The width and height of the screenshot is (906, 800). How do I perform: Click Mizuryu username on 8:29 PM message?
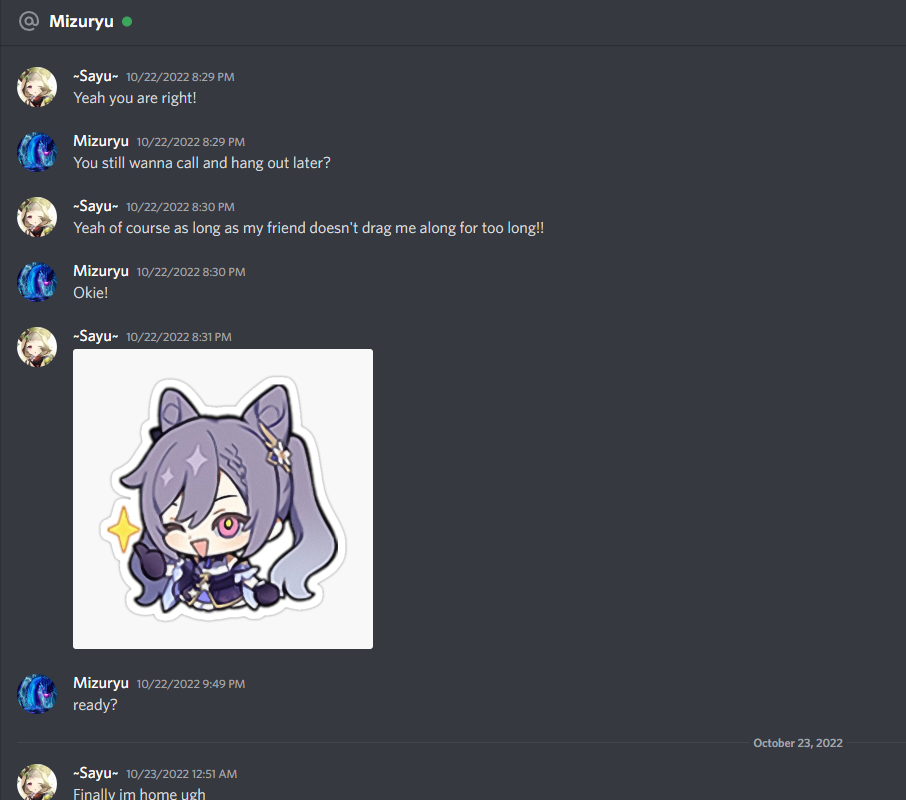(101, 141)
